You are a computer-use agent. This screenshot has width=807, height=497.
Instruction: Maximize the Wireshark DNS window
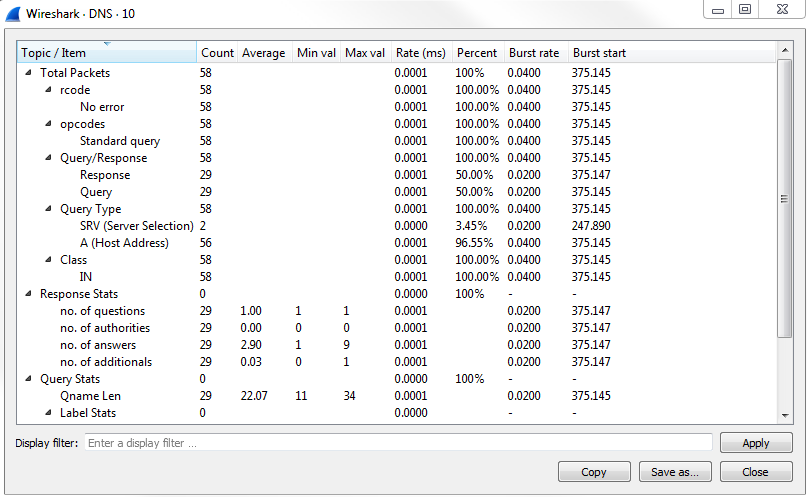tap(745, 10)
